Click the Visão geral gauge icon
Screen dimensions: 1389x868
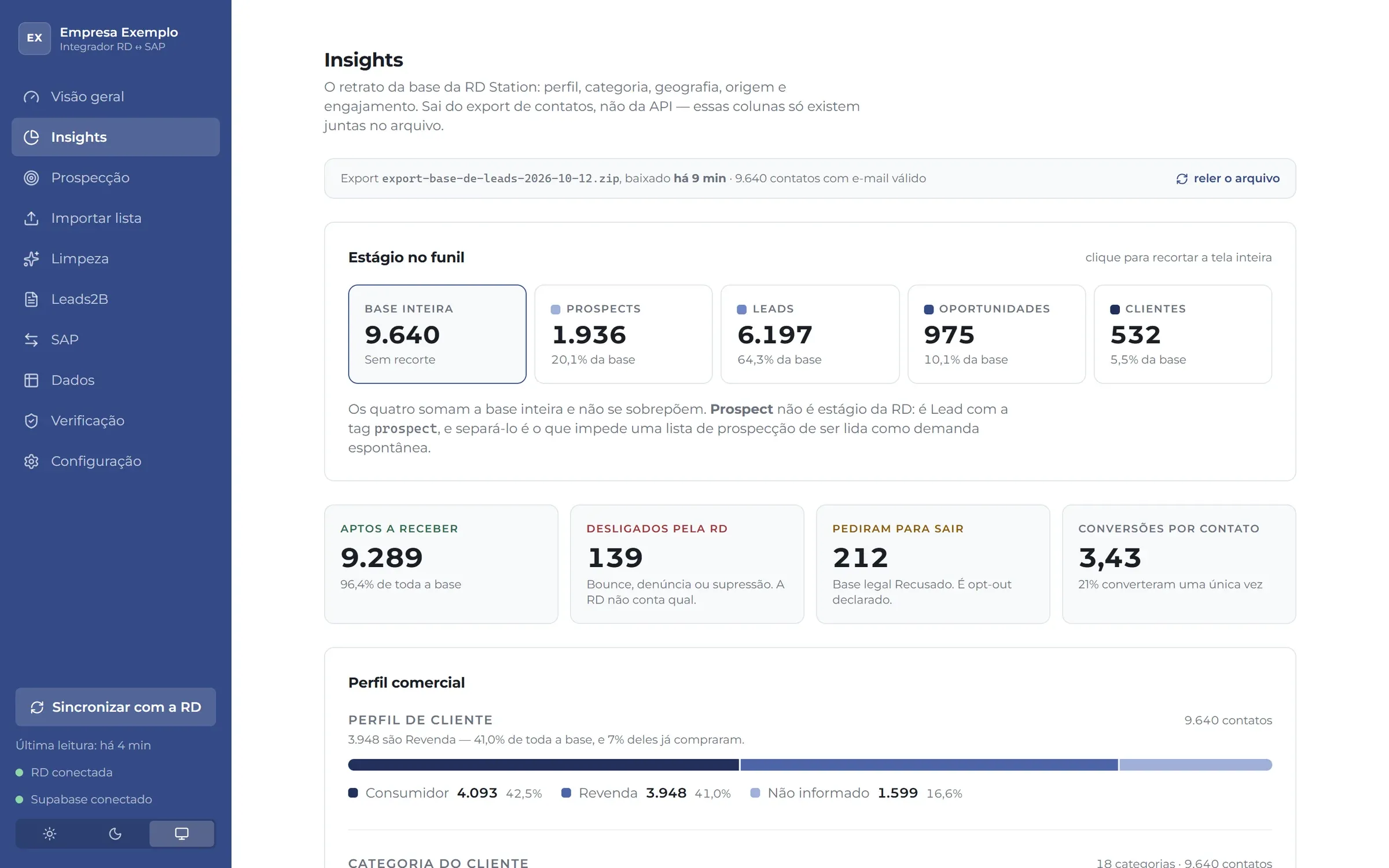tap(31, 97)
